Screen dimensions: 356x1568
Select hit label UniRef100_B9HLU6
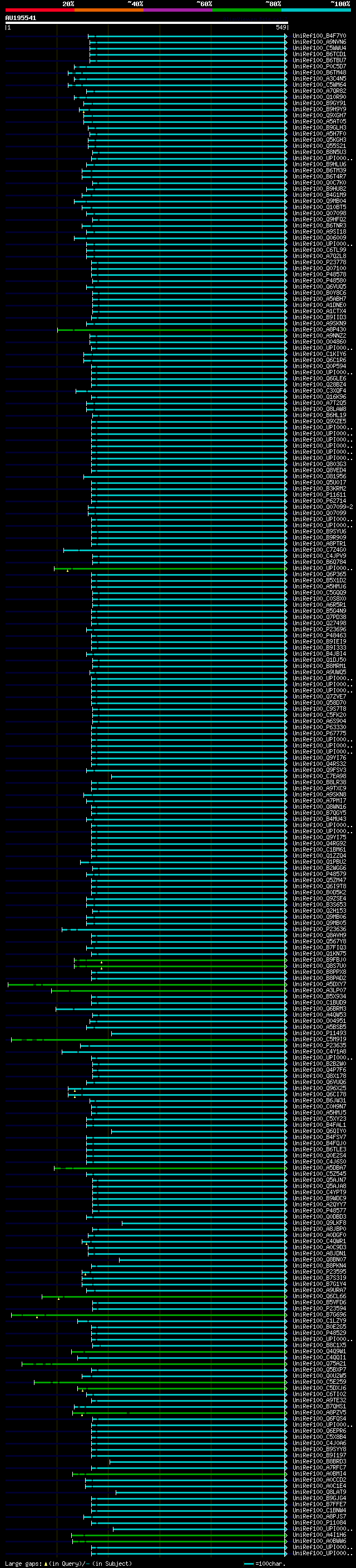319,164
